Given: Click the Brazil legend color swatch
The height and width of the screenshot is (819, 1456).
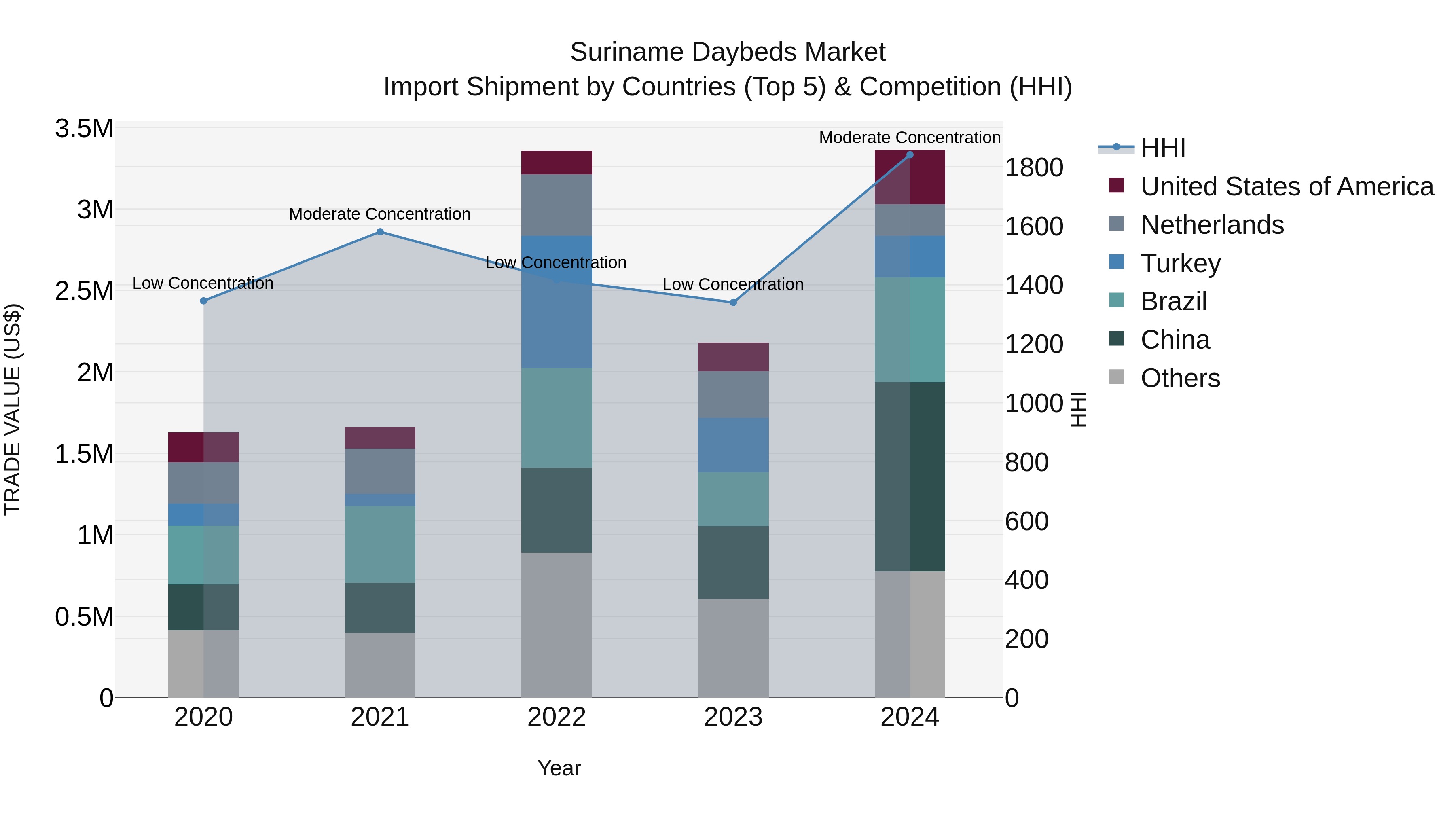Looking at the screenshot, I should [x=1116, y=300].
